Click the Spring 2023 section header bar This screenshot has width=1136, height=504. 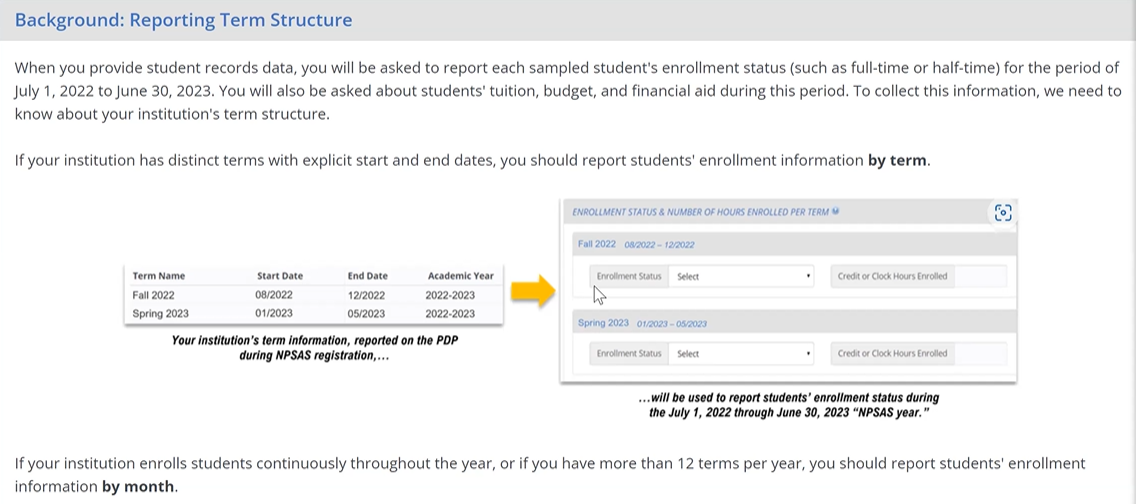coord(790,323)
